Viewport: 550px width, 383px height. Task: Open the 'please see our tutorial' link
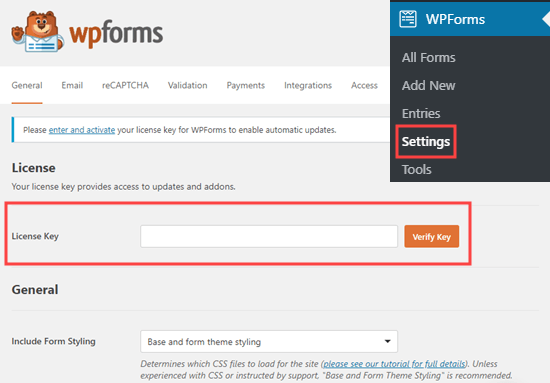[x=394, y=364]
